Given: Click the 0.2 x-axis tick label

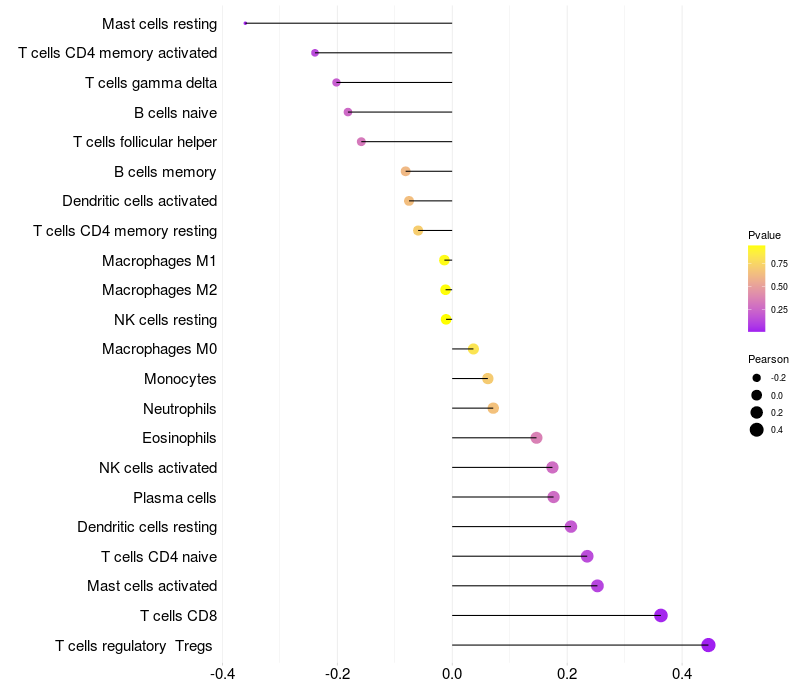Looking at the screenshot, I should [567, 675].
